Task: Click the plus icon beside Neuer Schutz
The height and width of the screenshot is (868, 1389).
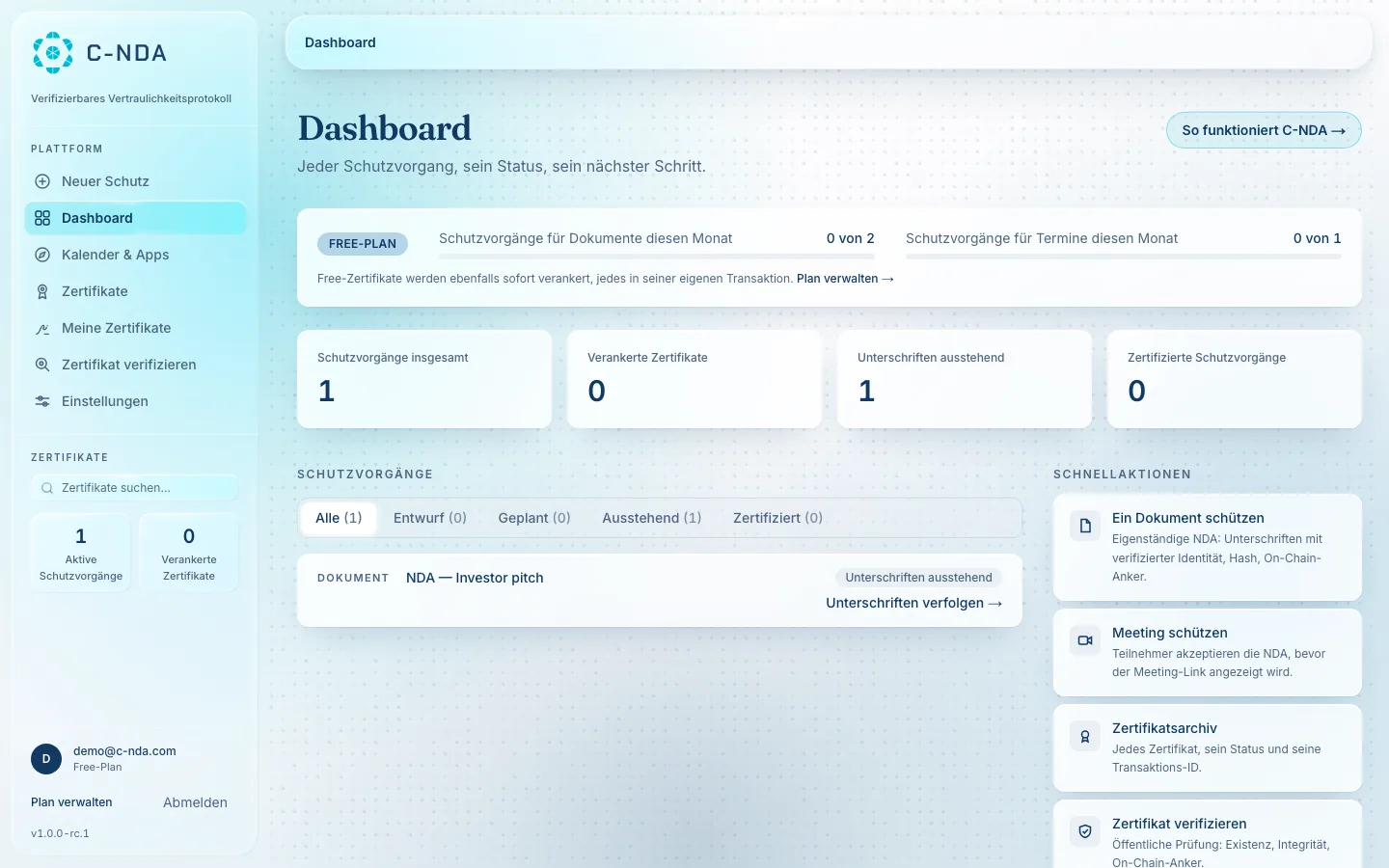Action: click(x=42, y=181)
